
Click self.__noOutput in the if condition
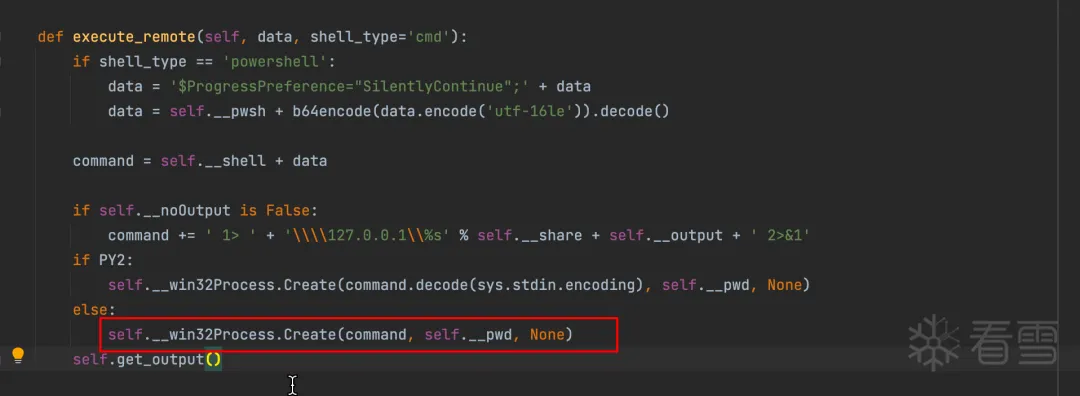(x=165, y=211)
